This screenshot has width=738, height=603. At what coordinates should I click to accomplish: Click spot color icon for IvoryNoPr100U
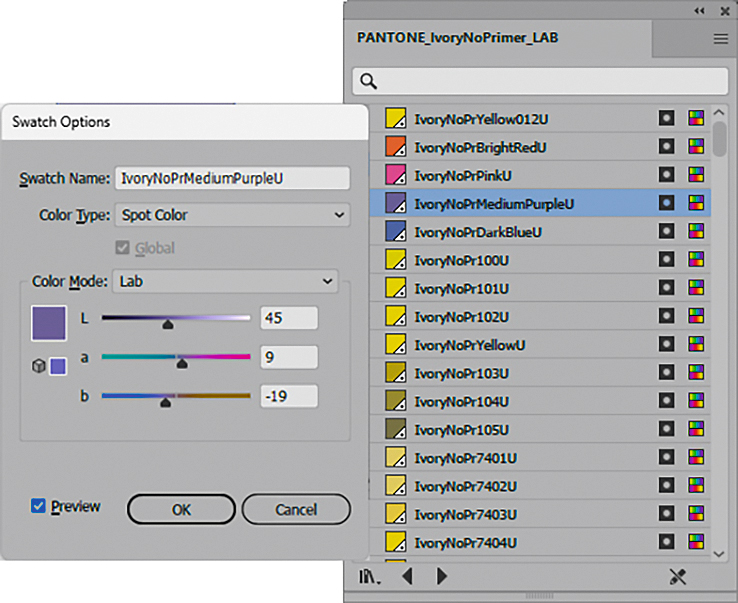(x=666, y=259)
